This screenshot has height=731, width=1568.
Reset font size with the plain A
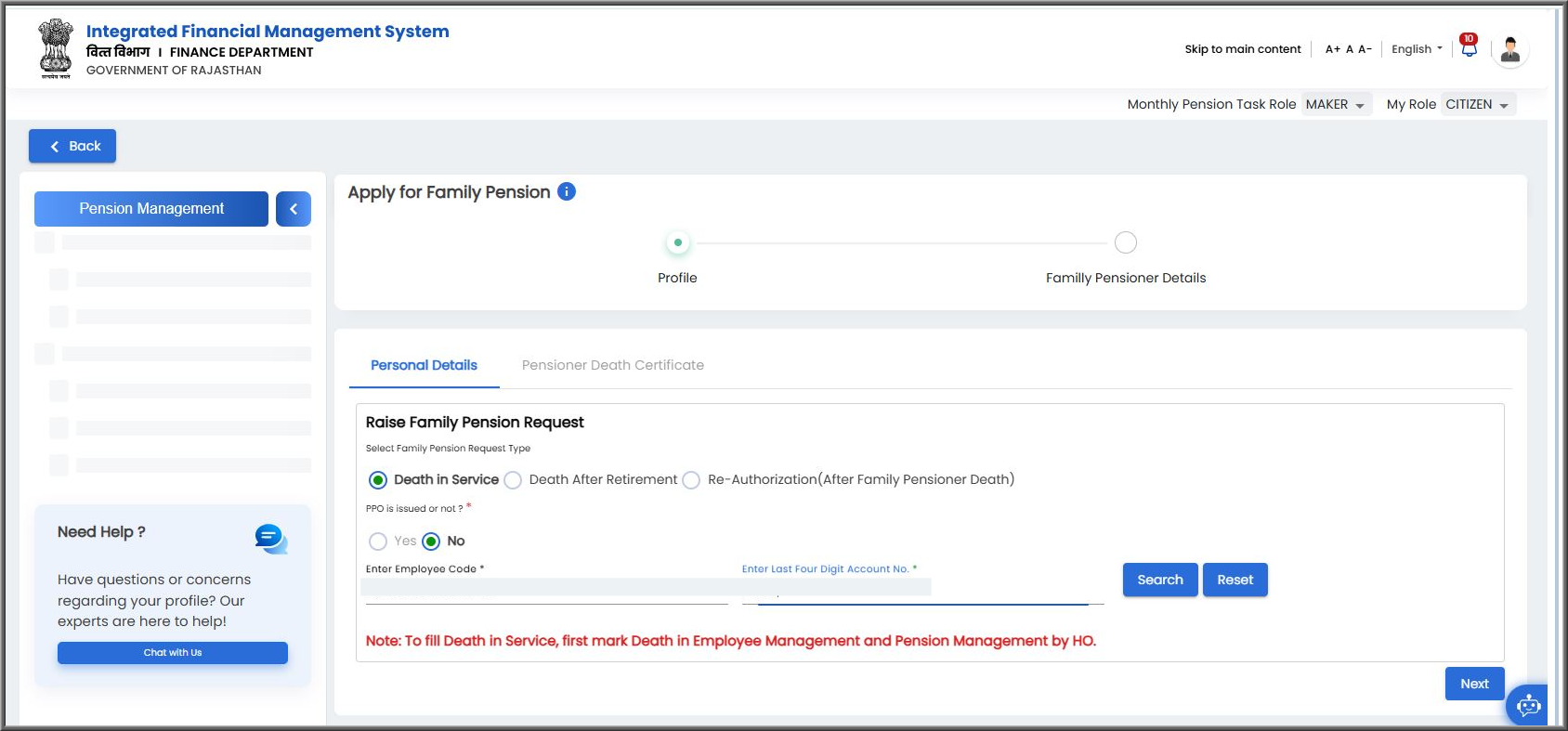(1350, 49)
